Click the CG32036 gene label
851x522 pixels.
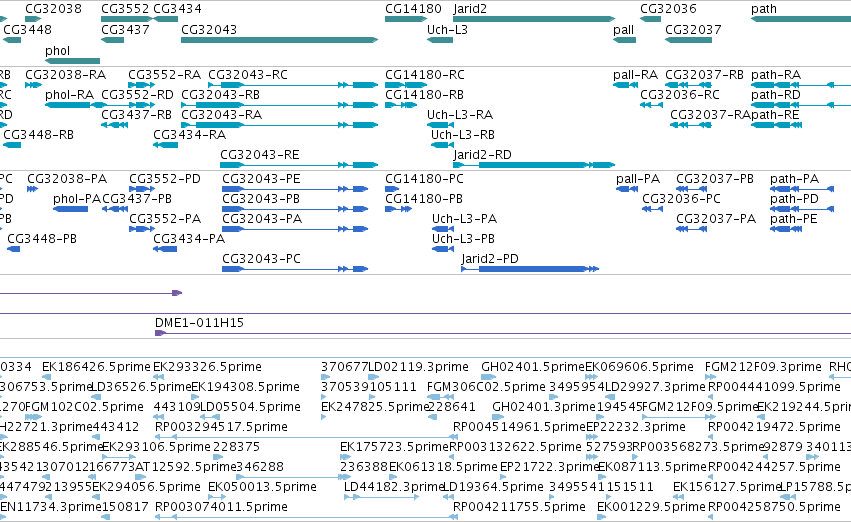point(668,9)
